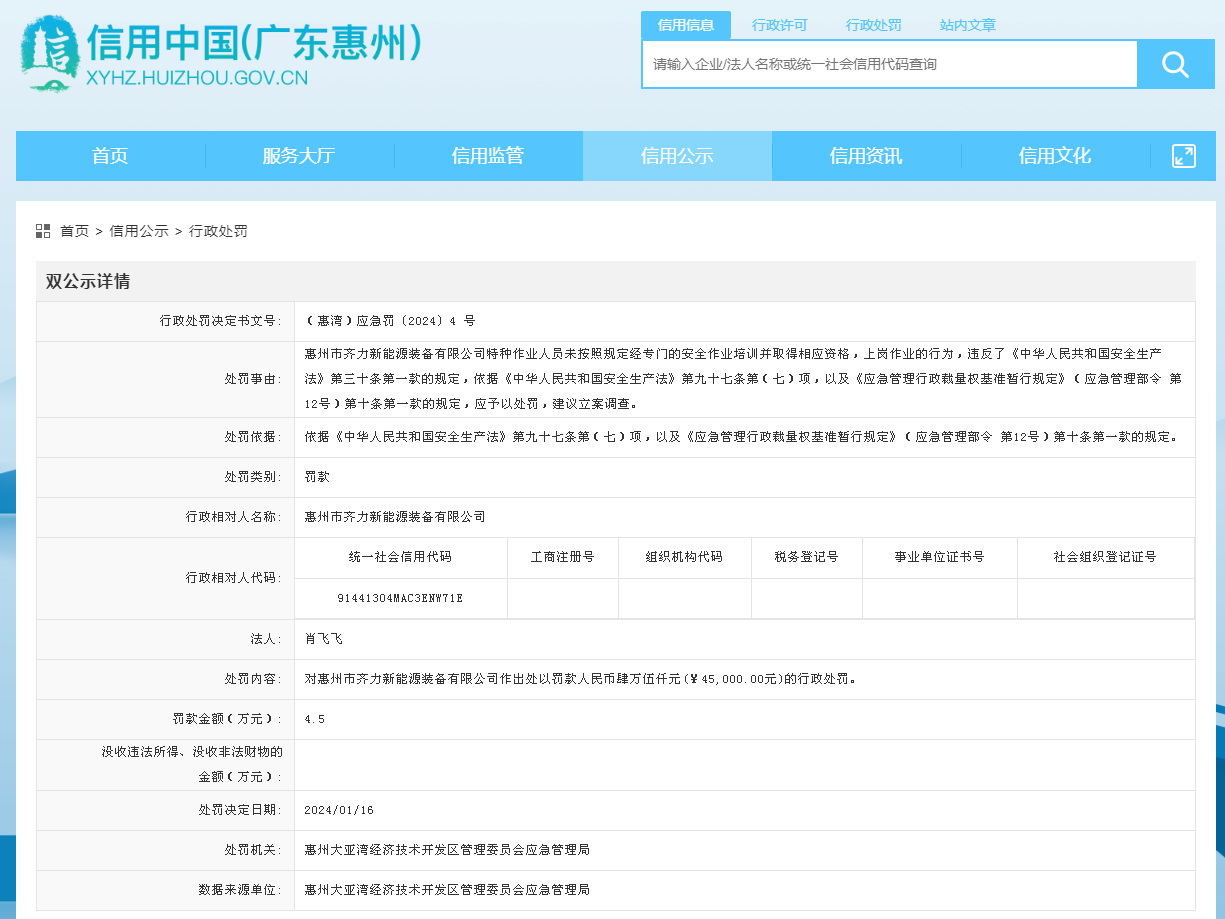The width and height of the screenshot is (1225, 919).
Task: Click the decision number (惠湾)应急罚〔2024〕4 号
Action: [x=390, y=321]
